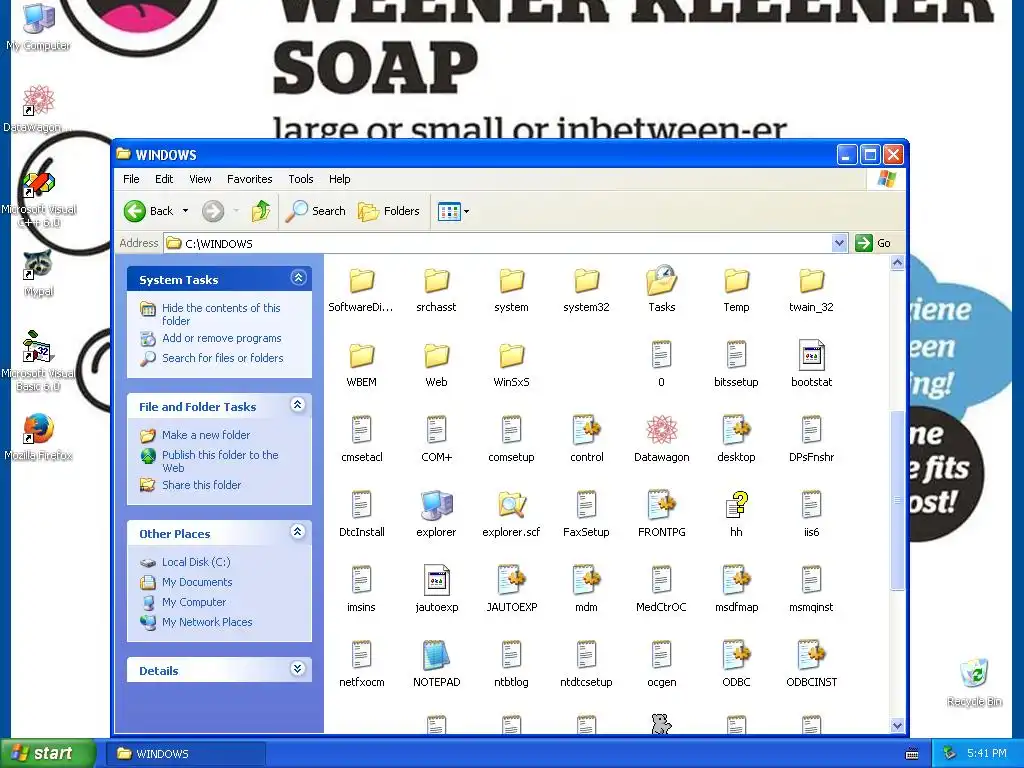
Task: Click the Search toolbar button
Action: click(x=316, y=211)
